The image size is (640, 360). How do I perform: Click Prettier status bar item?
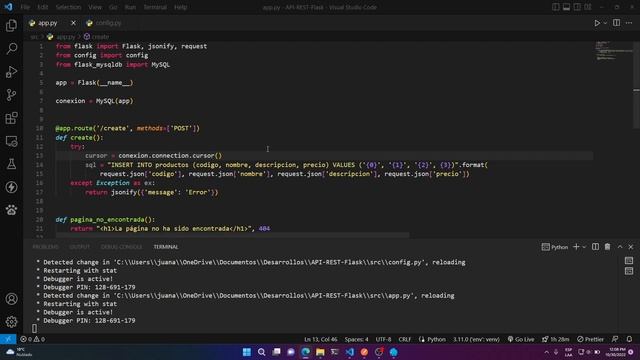pyautogui.click(x=590, y=339)
